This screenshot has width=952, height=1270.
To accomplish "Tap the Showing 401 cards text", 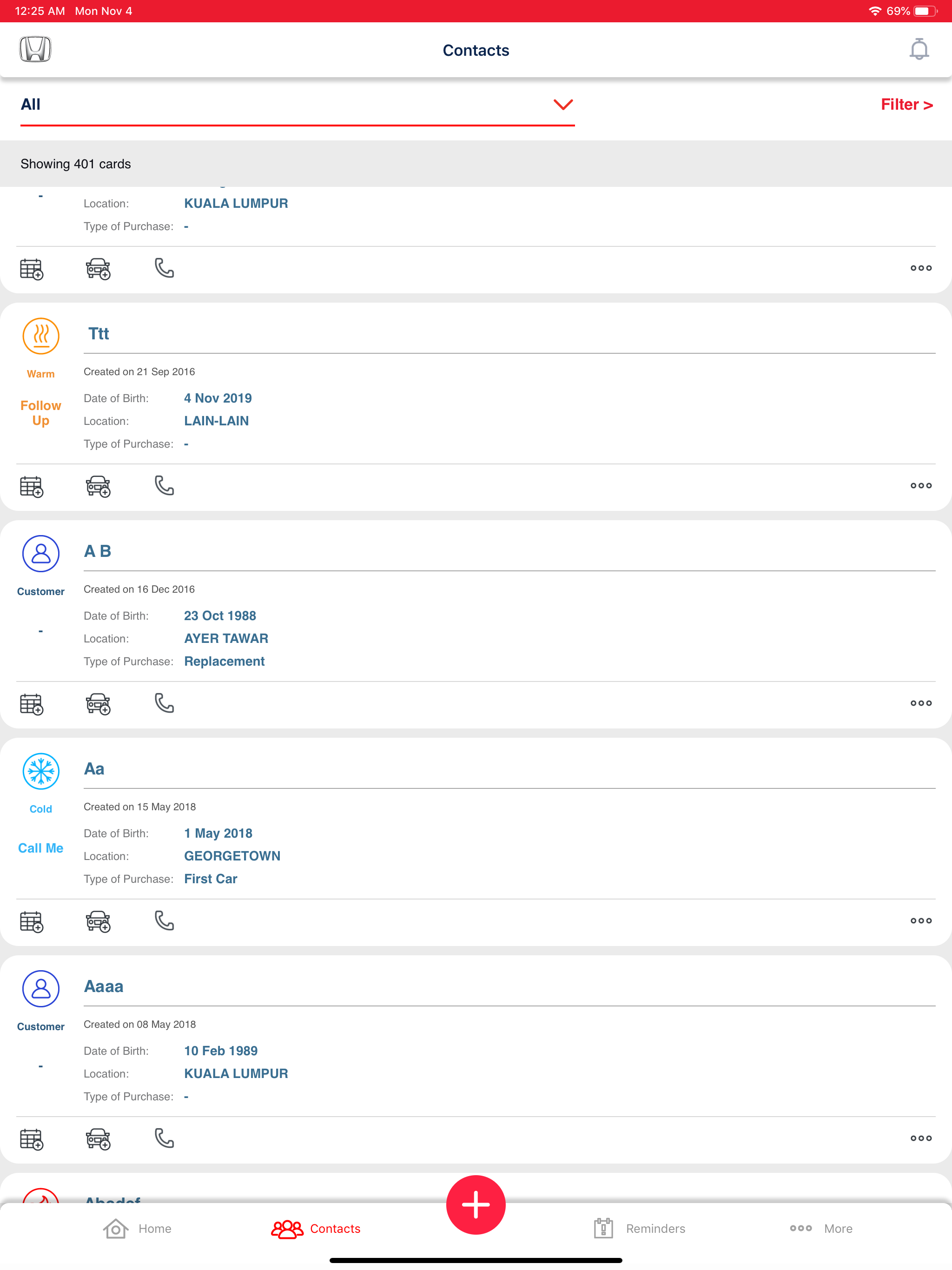I will (76, 164).
